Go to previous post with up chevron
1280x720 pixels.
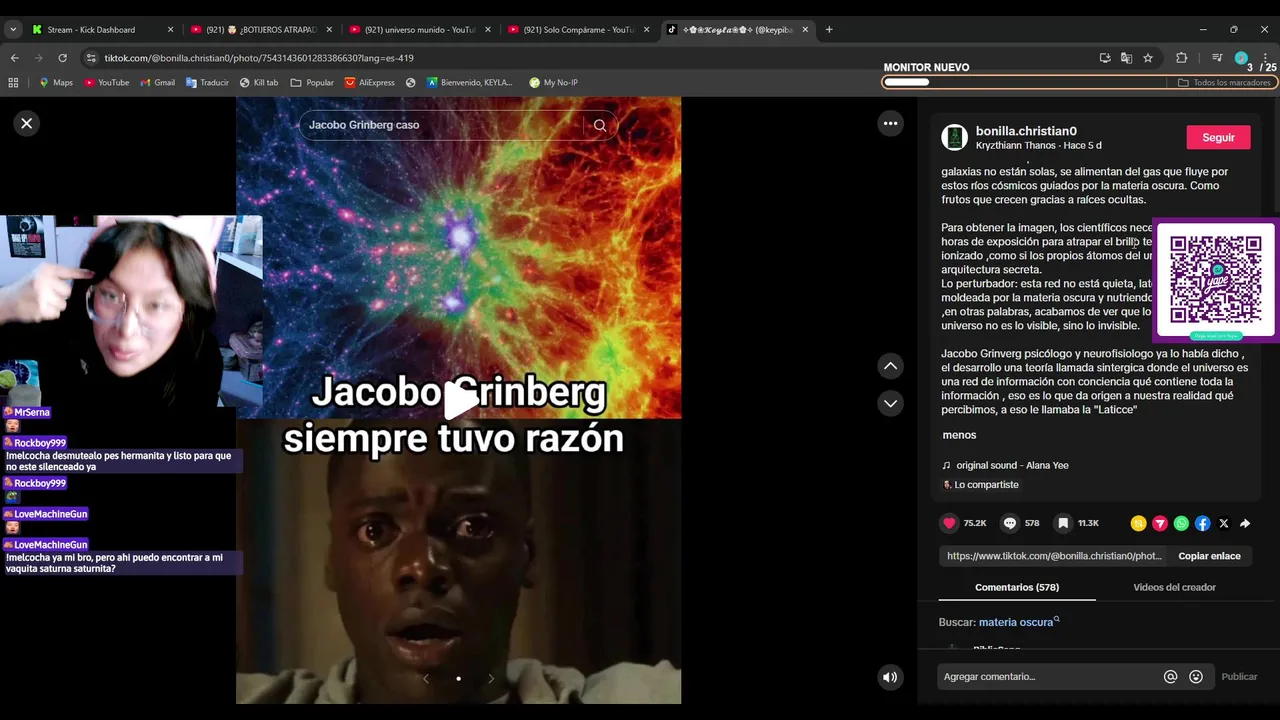(890, 366)
